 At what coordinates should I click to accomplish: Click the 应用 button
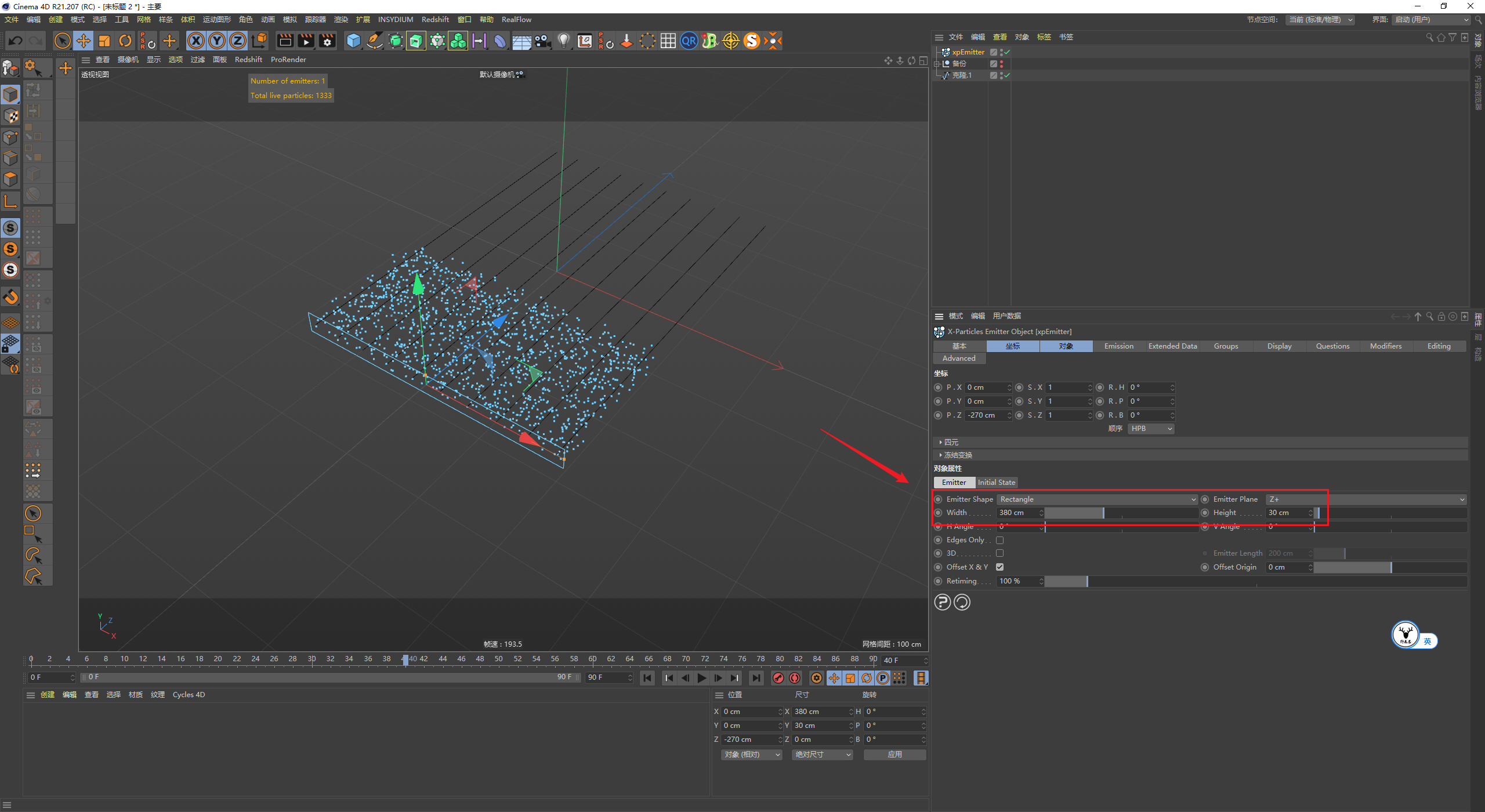[894, 755]
